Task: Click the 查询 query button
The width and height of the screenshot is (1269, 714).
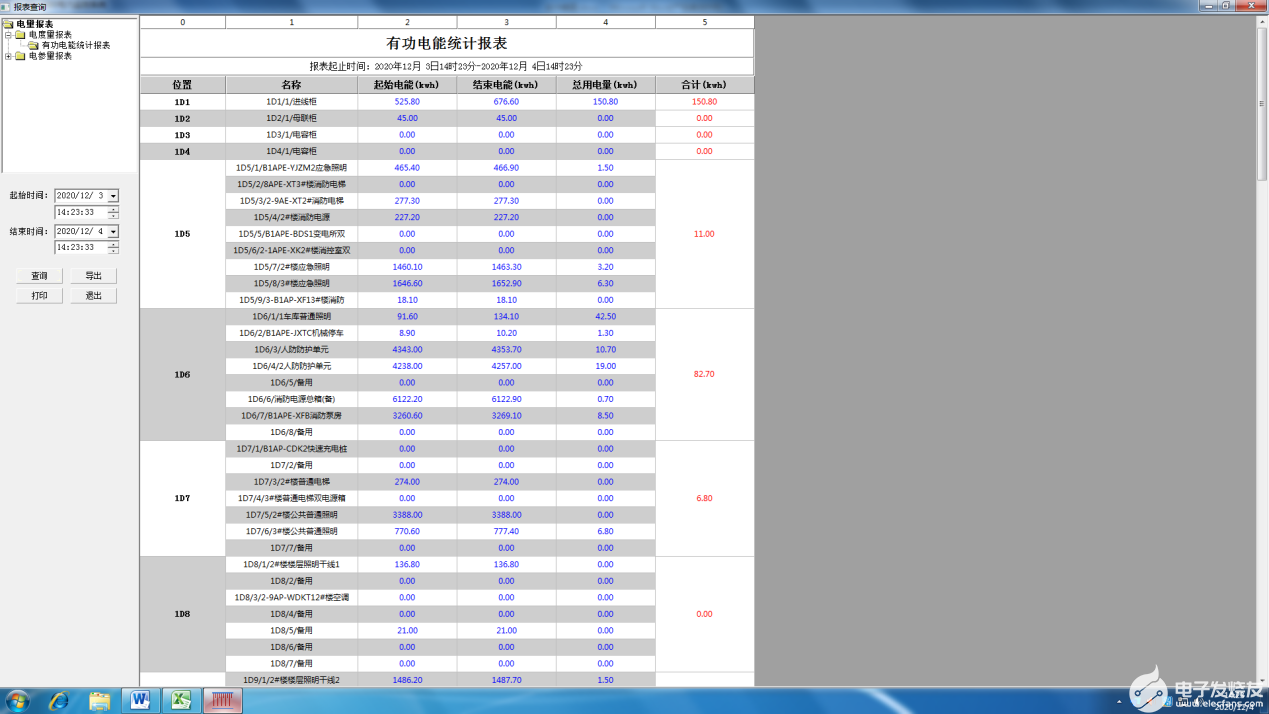Action: tap(39, 276)
